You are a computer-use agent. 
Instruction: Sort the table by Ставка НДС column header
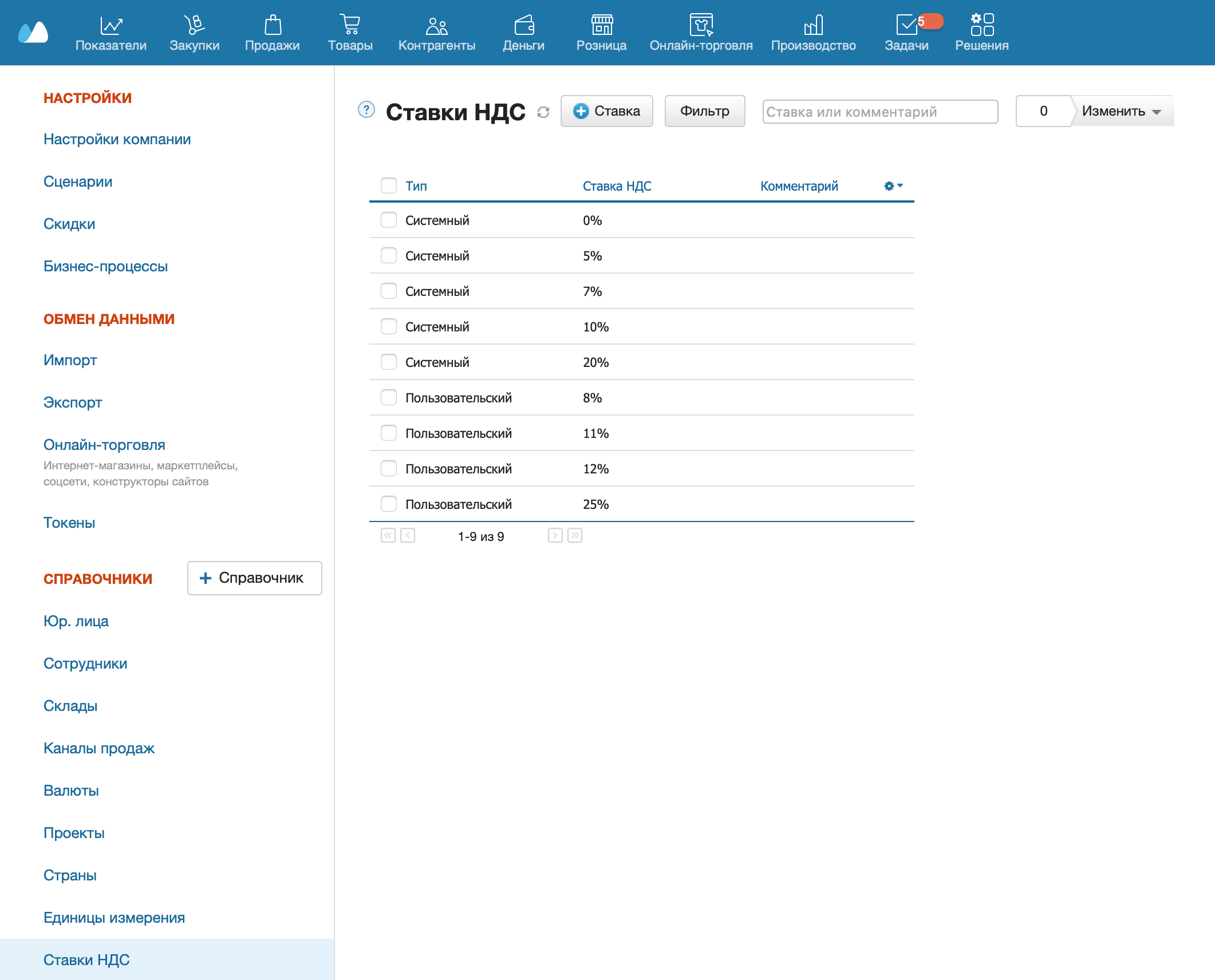pos(617,186)
